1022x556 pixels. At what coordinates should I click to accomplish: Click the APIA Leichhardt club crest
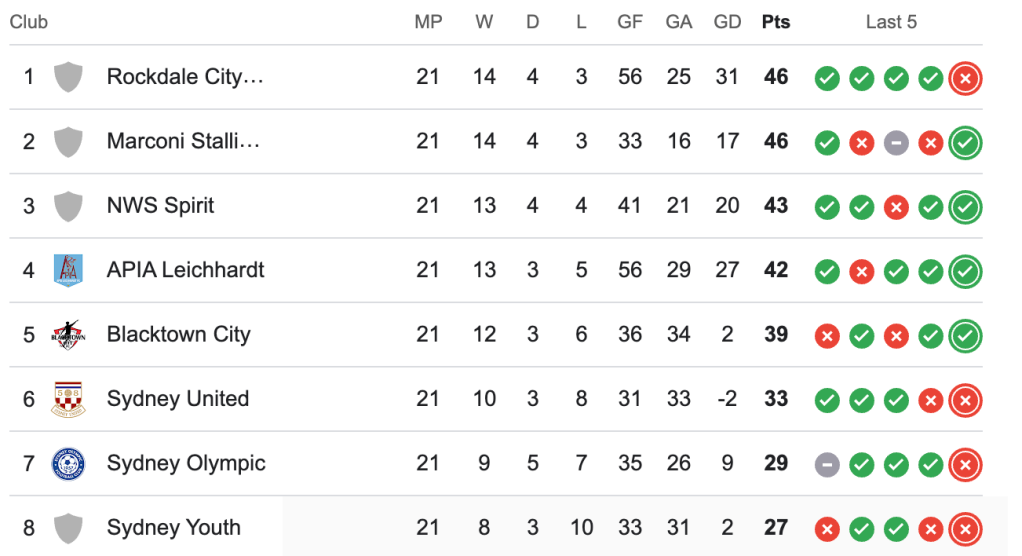(x=68, y=270)
